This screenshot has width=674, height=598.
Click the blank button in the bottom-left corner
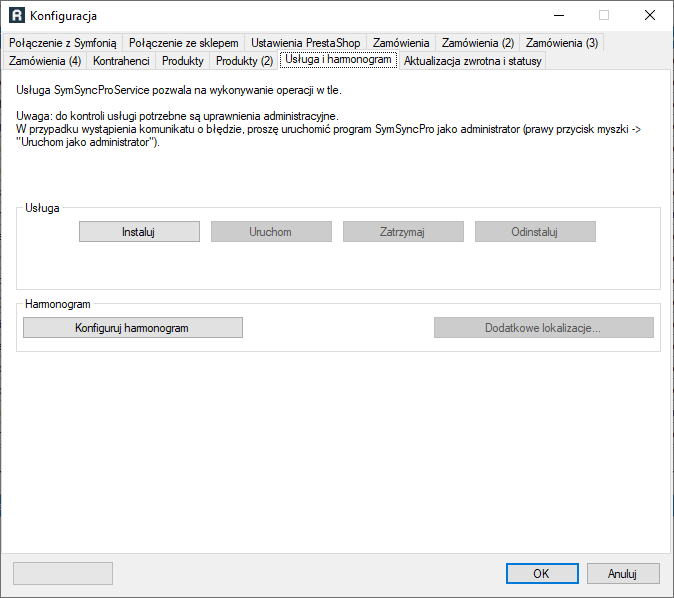pos(63,573)
